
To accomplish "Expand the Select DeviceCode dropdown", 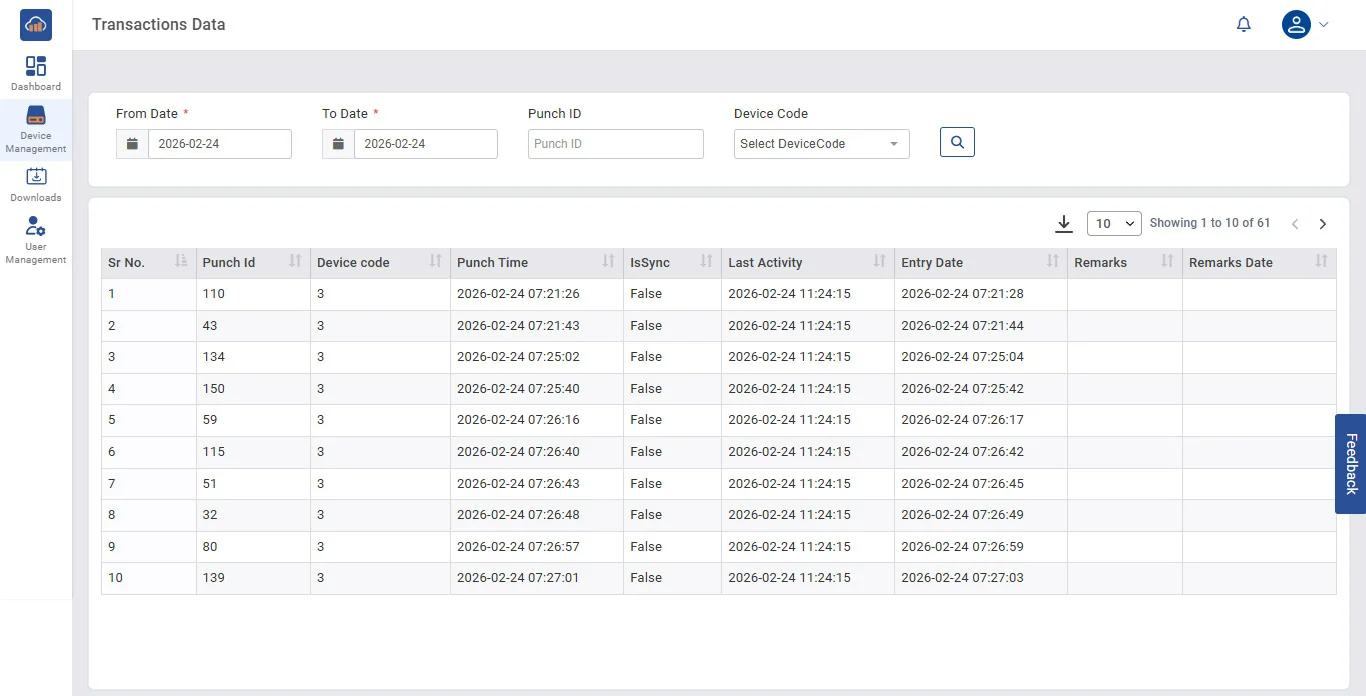I will [821, 144].
